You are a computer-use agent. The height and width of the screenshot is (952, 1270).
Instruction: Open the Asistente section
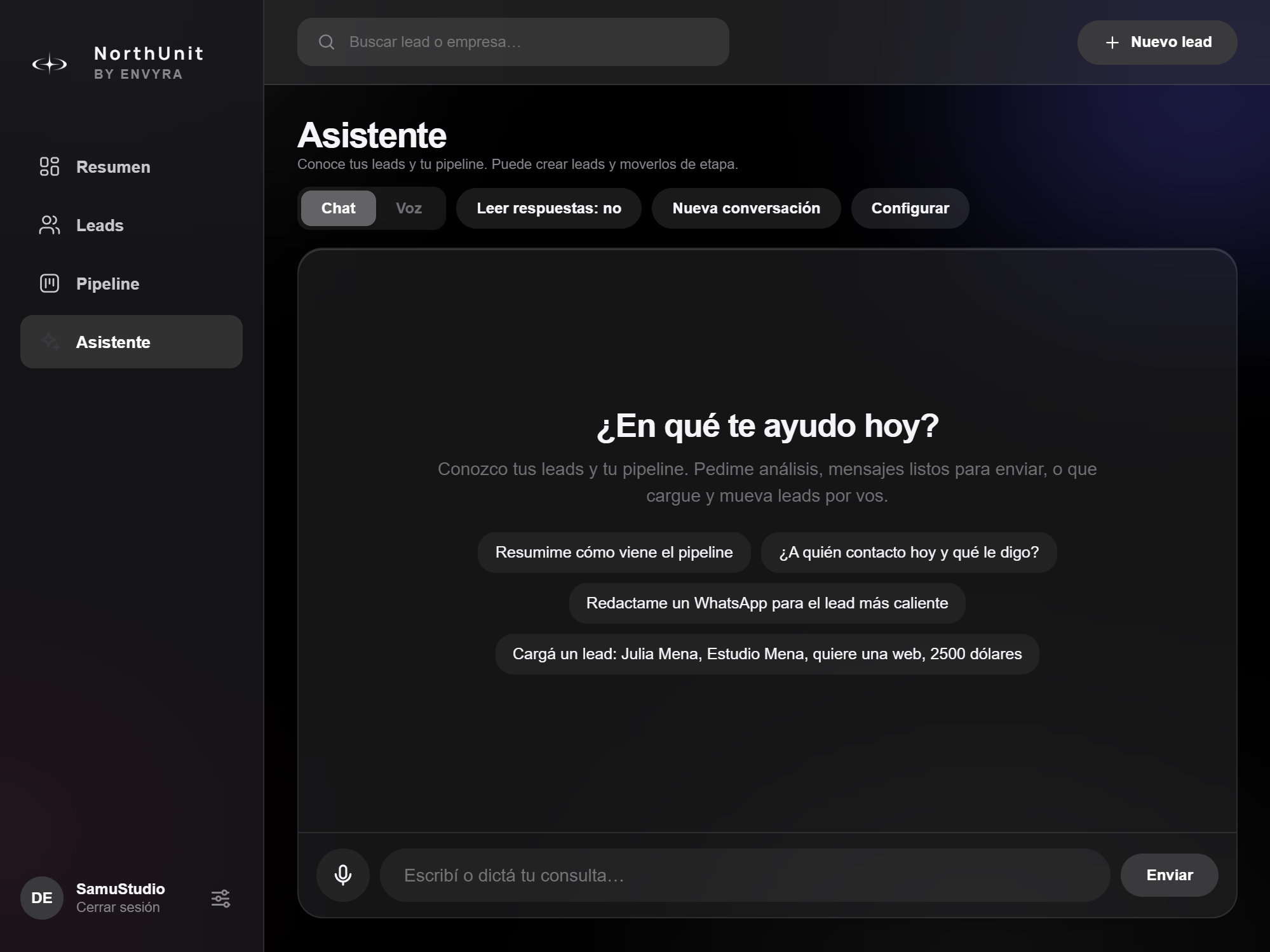pyautogui.click(x=132, y=342)
